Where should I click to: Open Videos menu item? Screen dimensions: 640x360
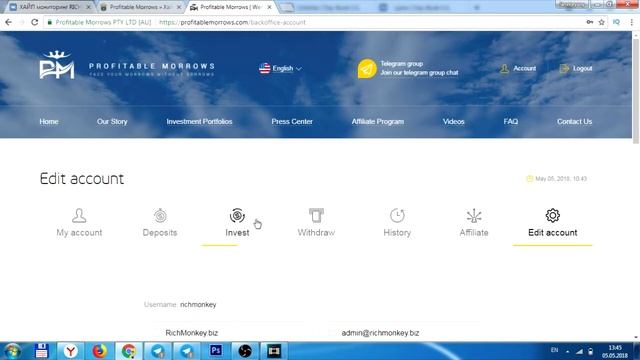tap(453, 122)
